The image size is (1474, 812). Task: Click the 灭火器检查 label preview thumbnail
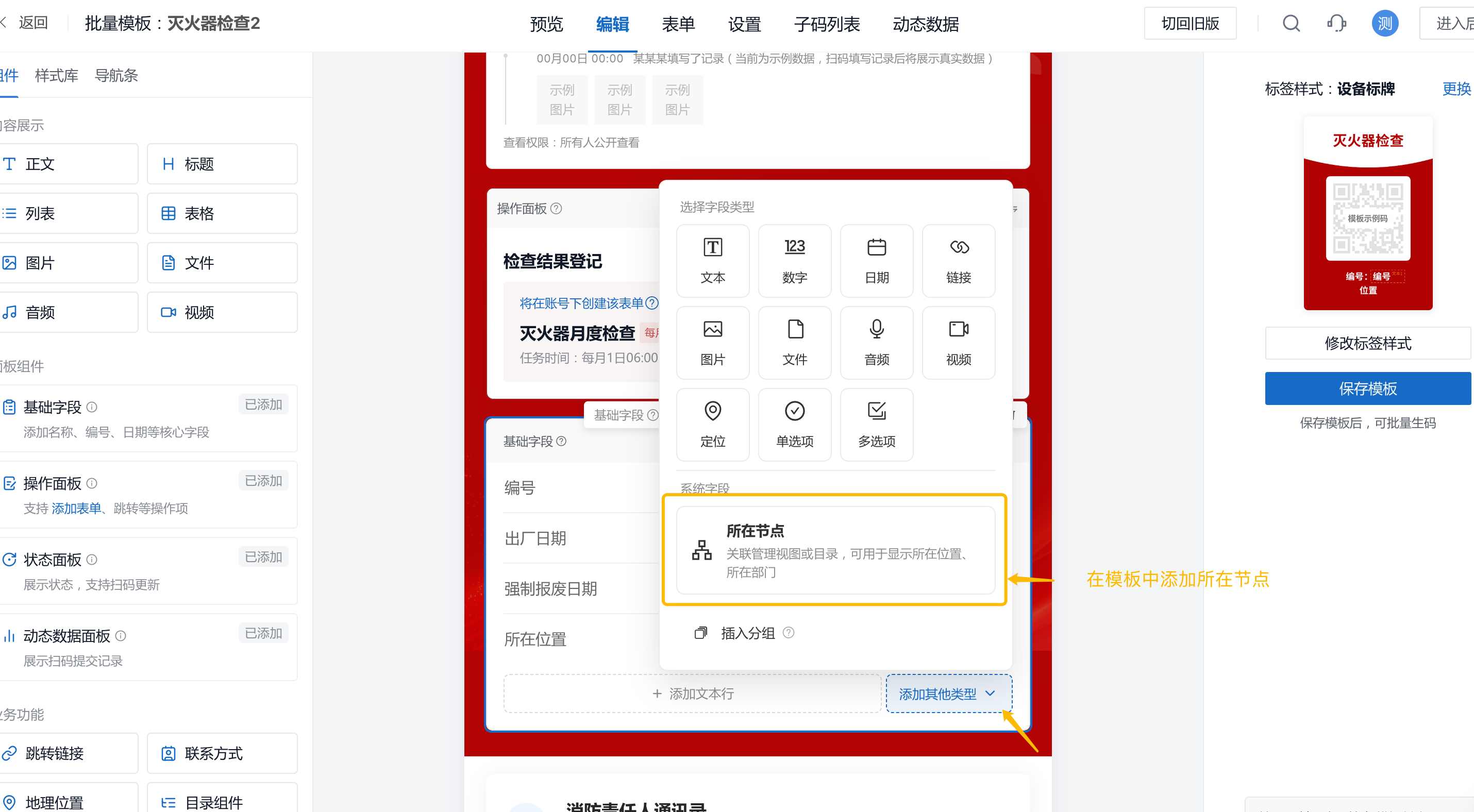coord(1367,213)
